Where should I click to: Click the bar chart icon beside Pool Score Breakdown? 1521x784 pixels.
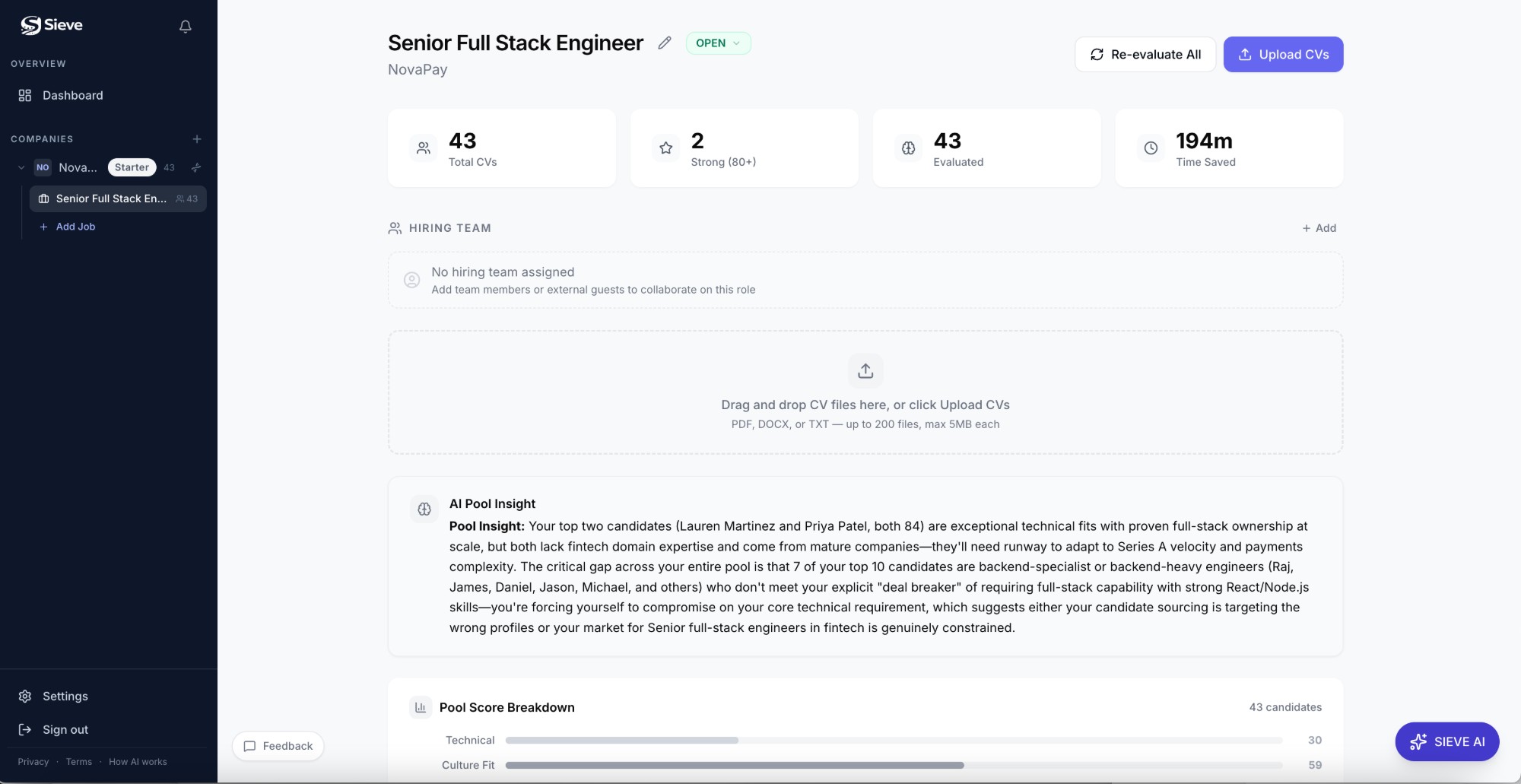point(421,707)
